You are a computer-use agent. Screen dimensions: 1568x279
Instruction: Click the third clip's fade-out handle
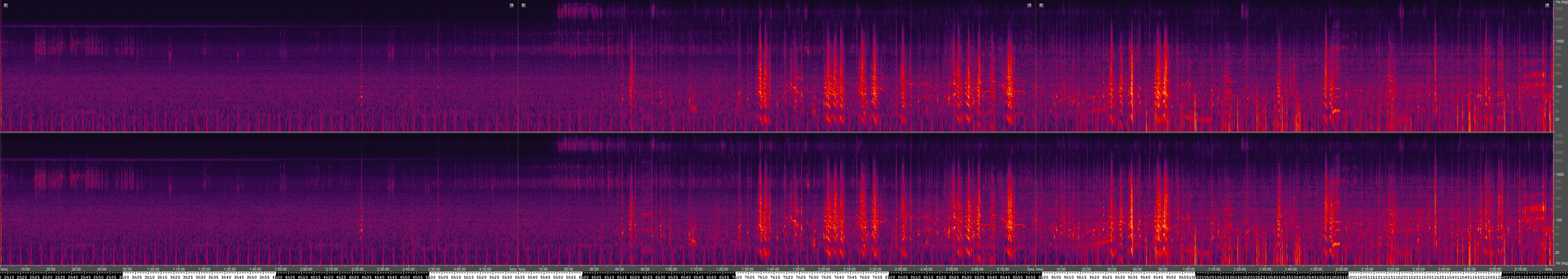(x=1547, y=5)
